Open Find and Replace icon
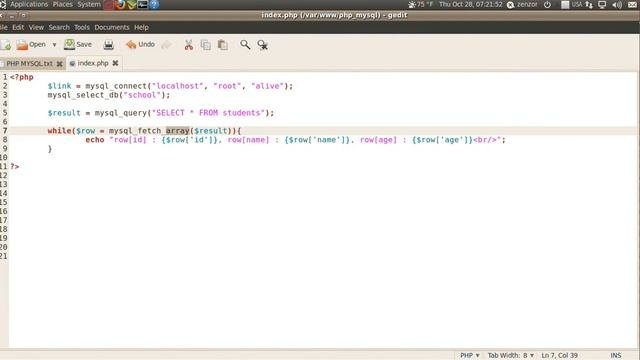Image resolution: width=640 pixels, height=360 pixels. click(262, 45)
